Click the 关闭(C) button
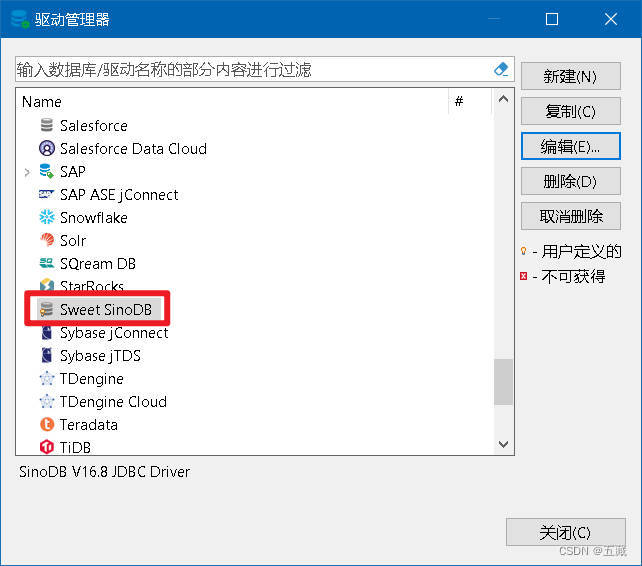The width and height of the screenshot is (642, 566). tap(566, 532)
